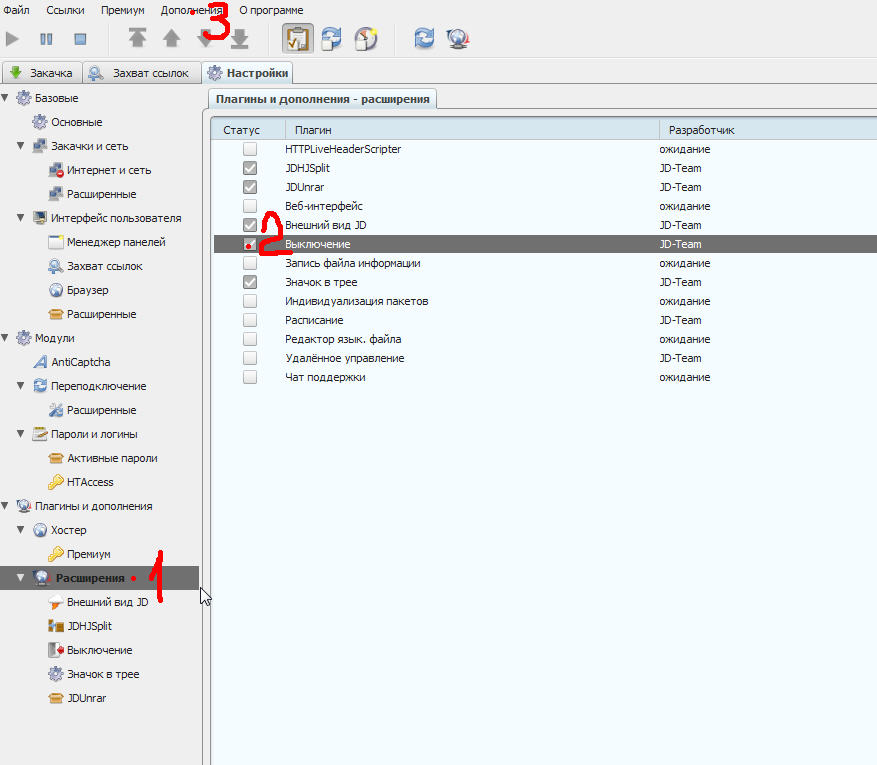
Task: Collapse the Пароли и логины tree node
Action: pyautogui.click(x=22, y=434)
